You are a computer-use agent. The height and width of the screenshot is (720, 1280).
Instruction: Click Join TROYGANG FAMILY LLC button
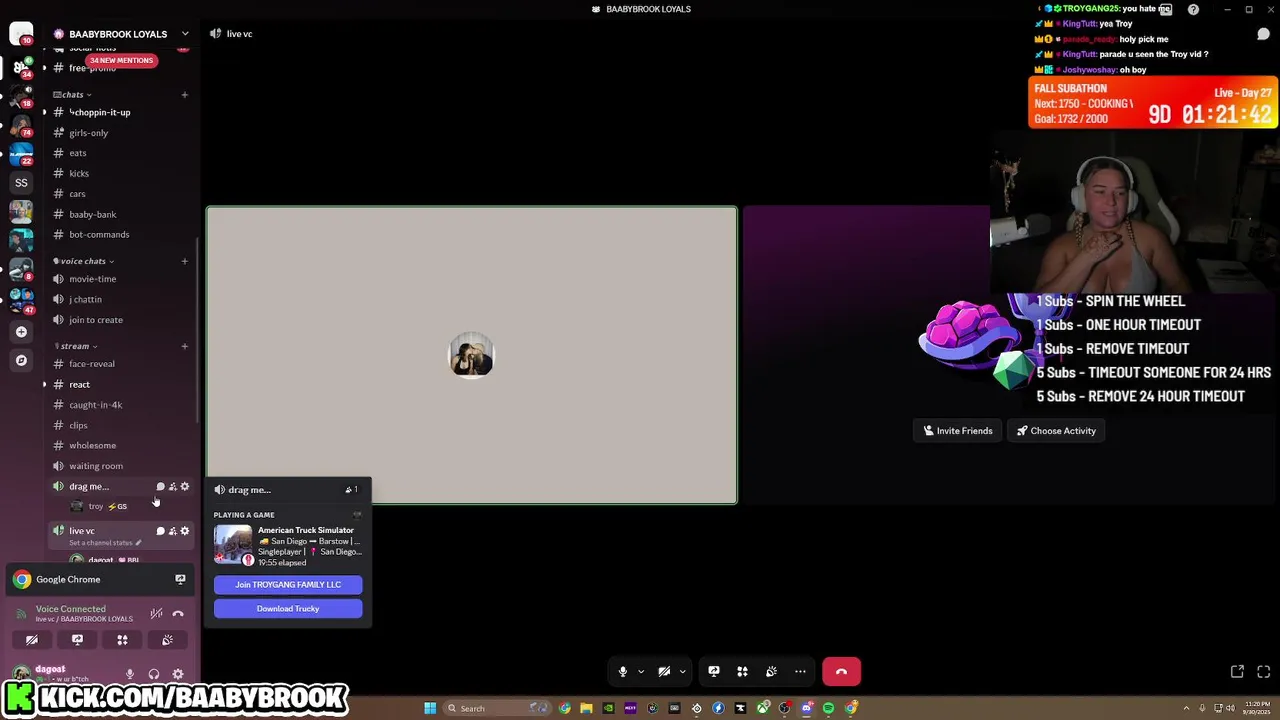tap(288, 585)
